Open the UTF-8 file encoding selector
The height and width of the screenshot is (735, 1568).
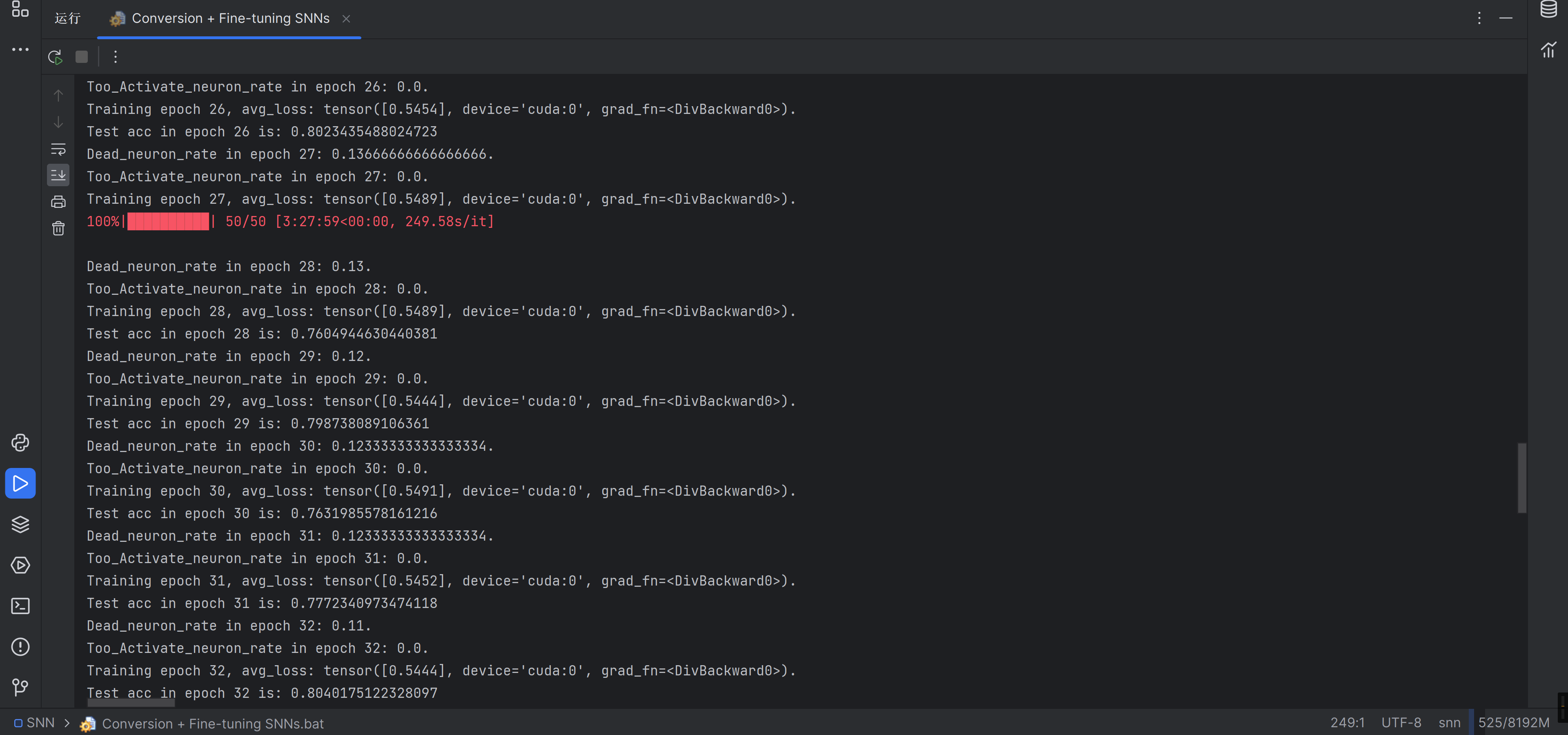(1401, 723)
